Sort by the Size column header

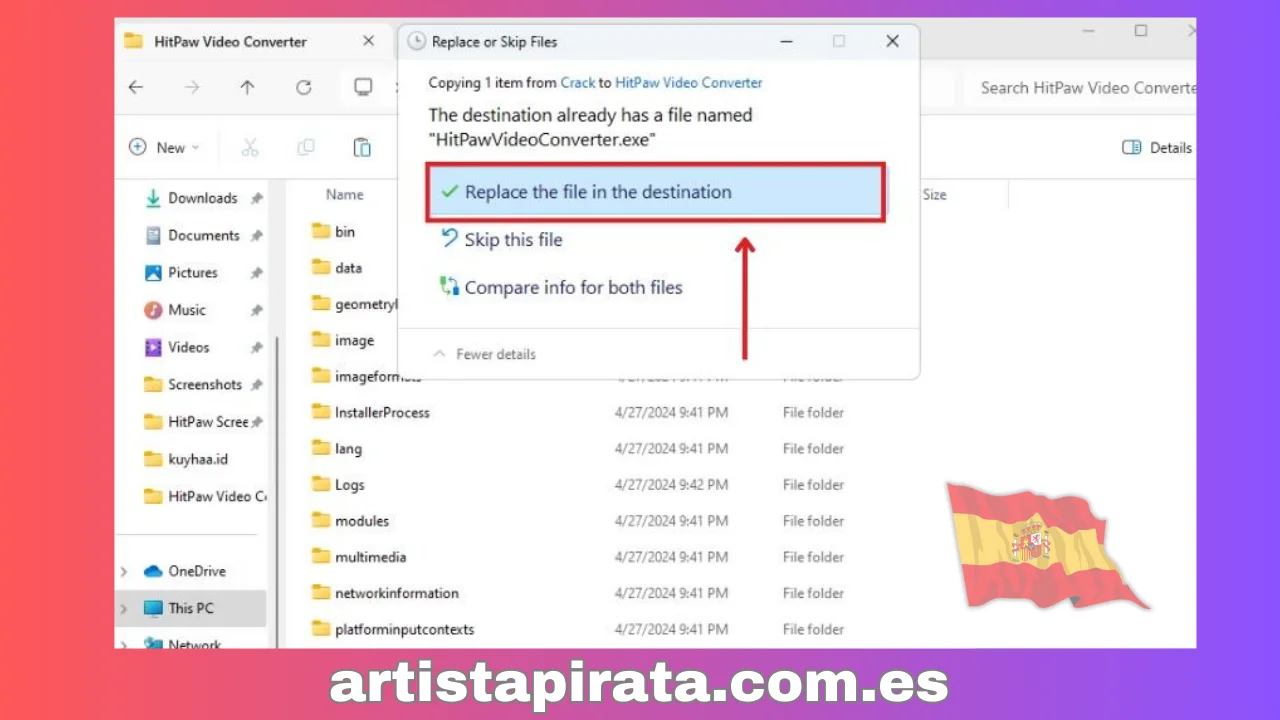pyautogui.click(x=934, y=195)
